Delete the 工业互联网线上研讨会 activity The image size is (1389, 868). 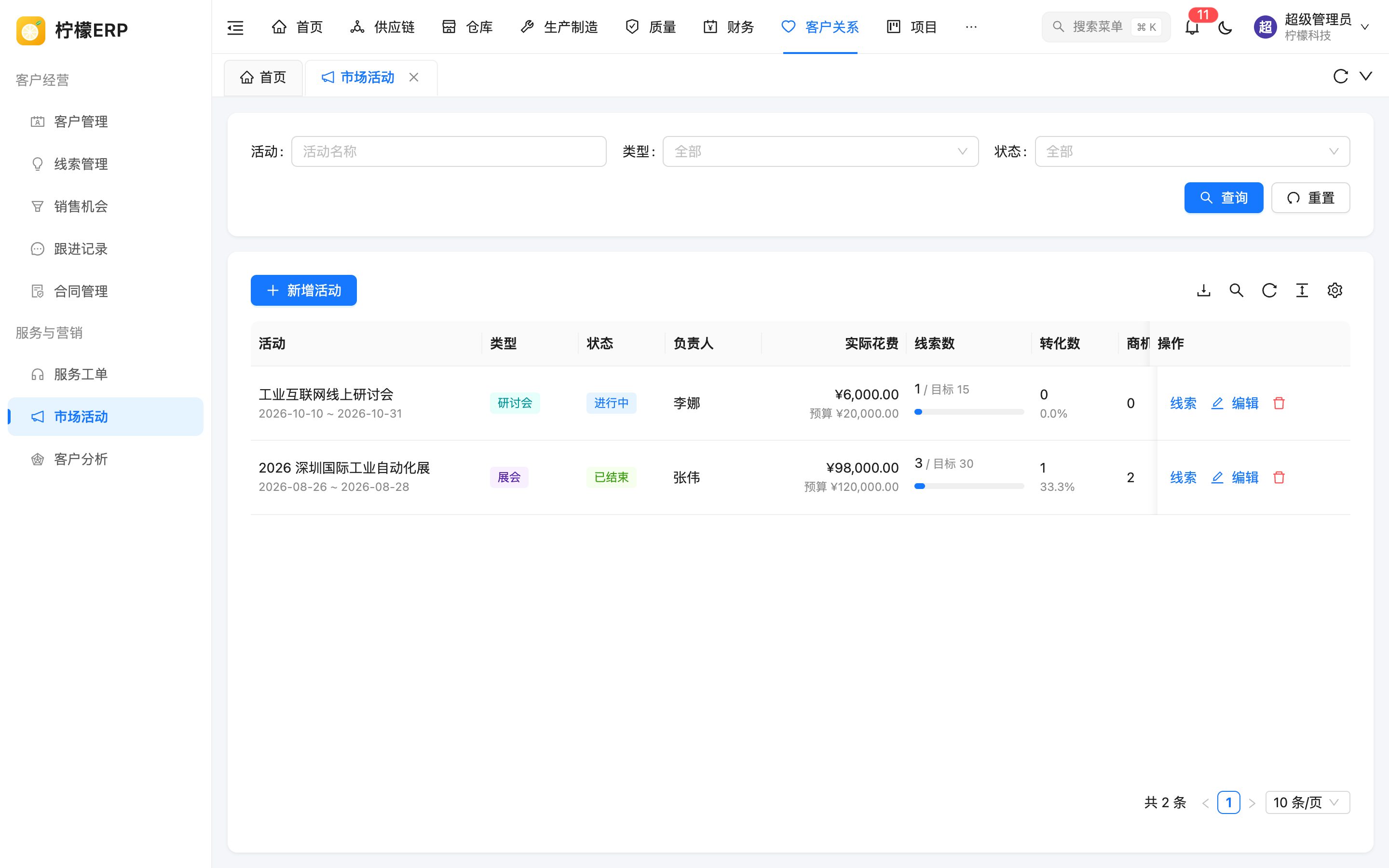[1279, 403]
